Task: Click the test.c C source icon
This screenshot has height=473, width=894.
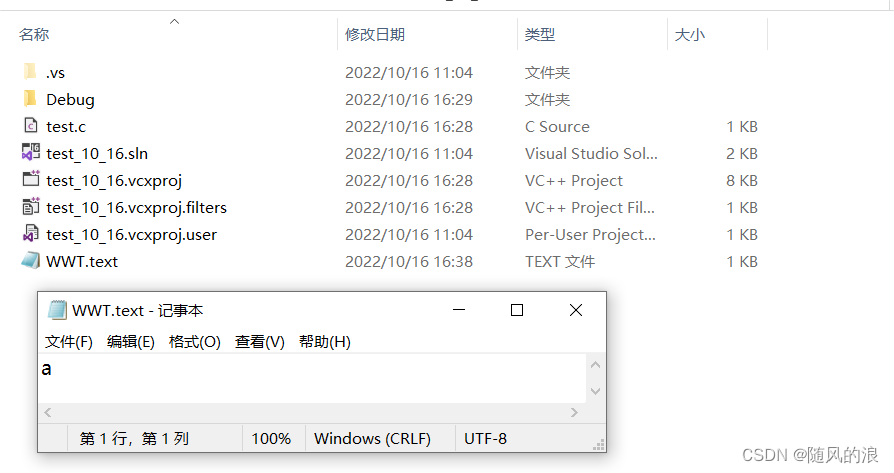Action: pos(30,126)
